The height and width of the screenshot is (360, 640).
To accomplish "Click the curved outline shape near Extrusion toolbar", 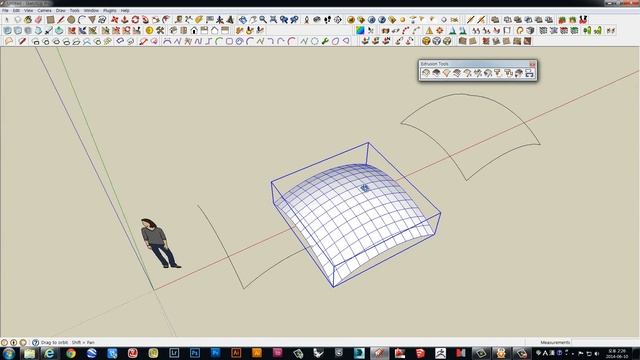I will [471, 137].
